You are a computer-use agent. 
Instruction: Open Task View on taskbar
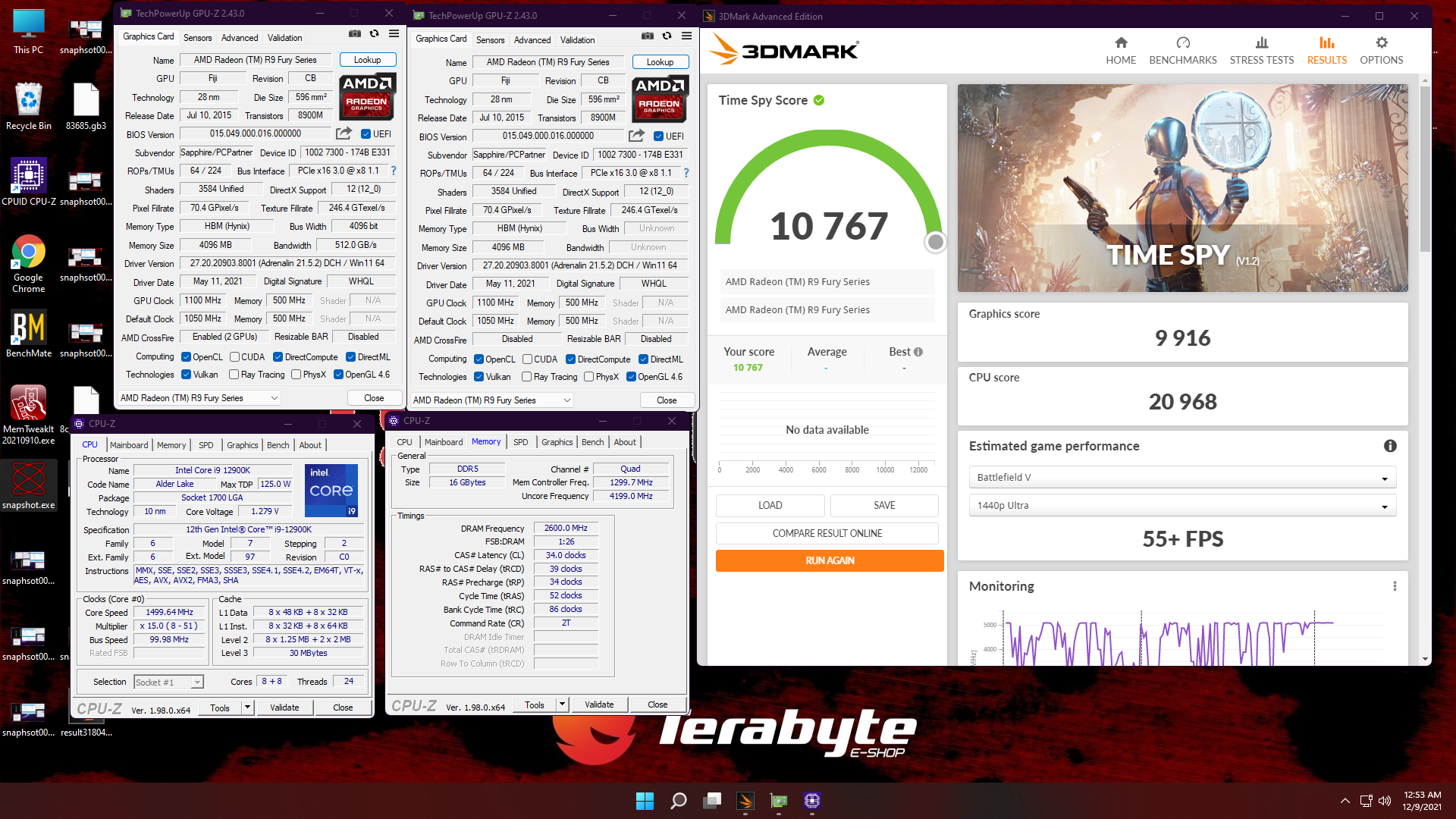point(712,801)
